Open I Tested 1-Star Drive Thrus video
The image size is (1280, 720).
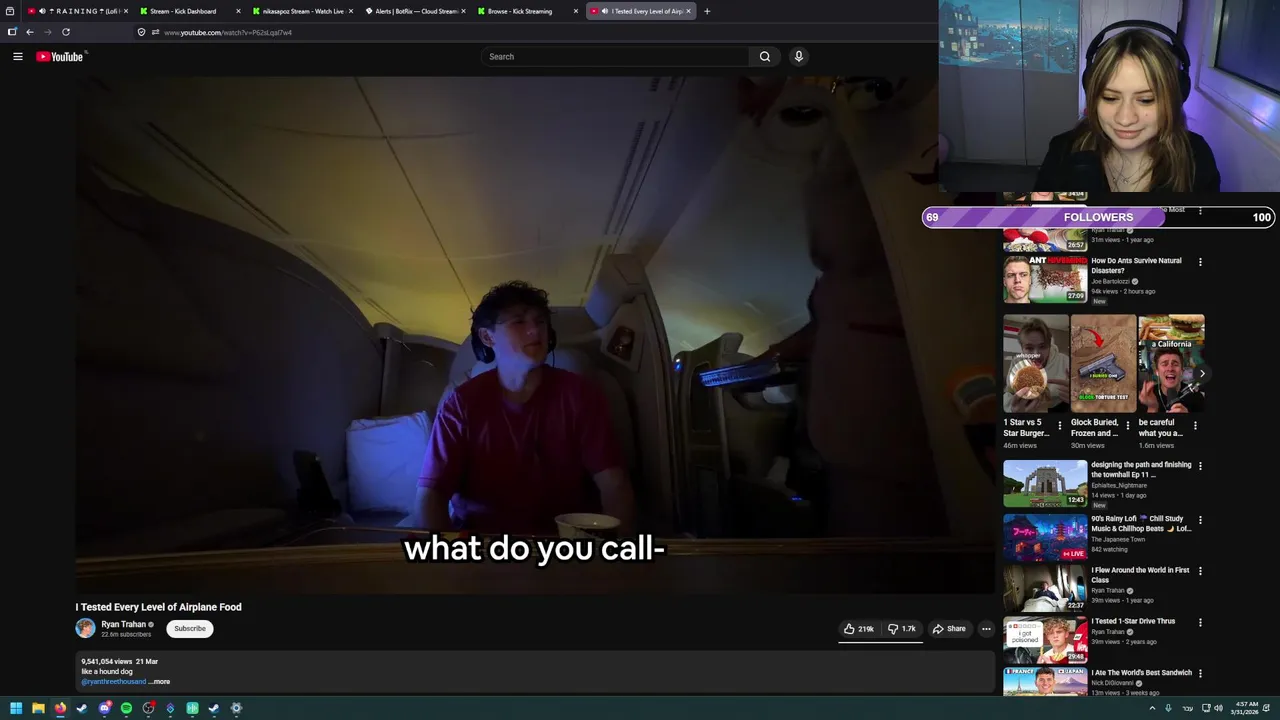tap(1045, 640)
